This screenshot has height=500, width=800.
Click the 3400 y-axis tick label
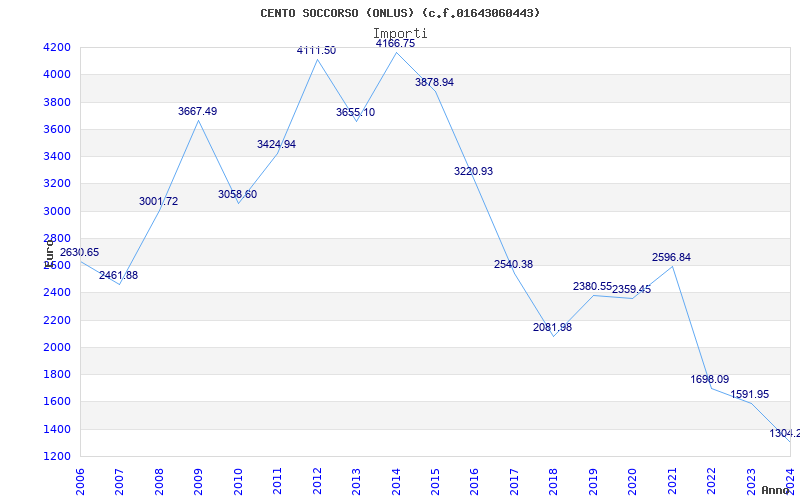[57, 156]
